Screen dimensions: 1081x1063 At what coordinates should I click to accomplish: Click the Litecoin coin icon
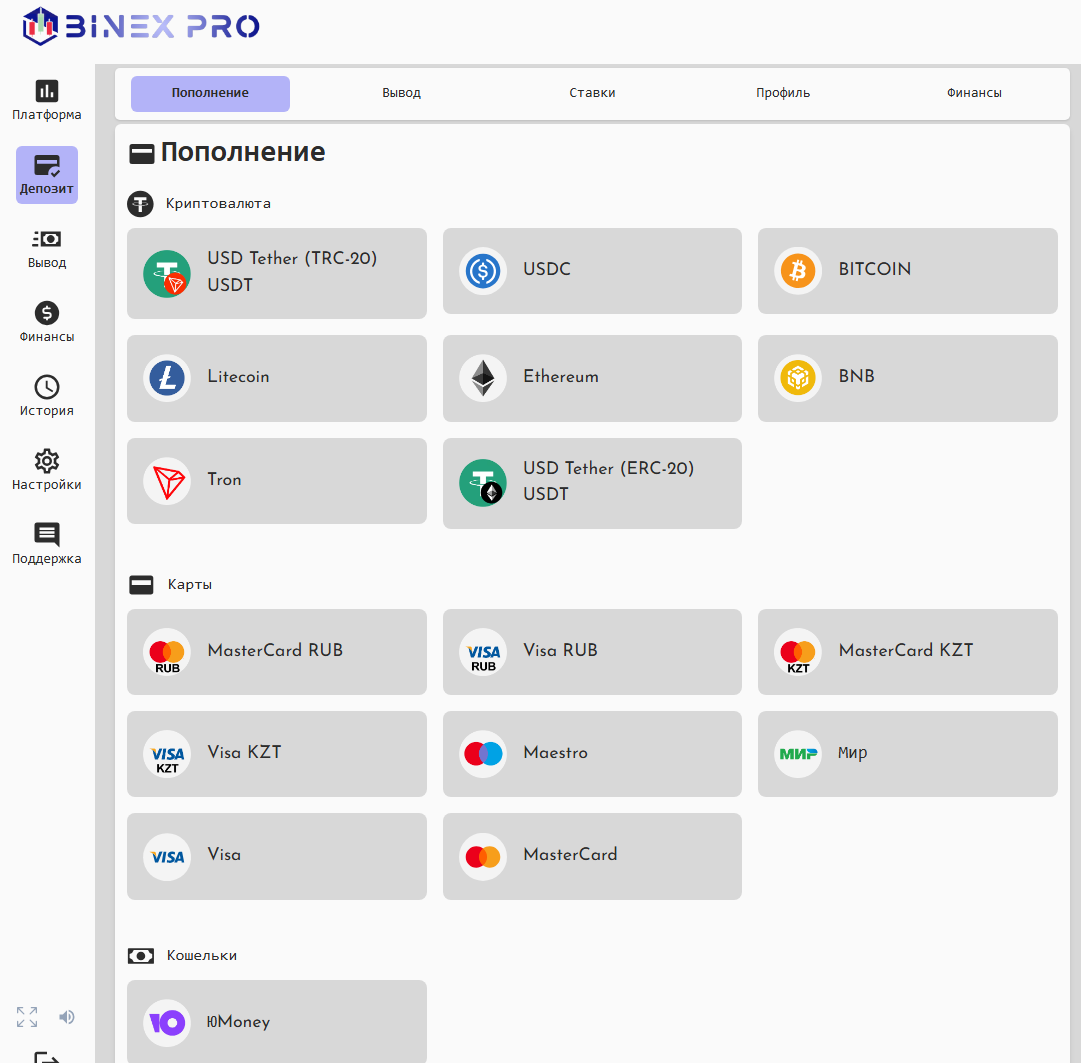[x=167, y=378]
